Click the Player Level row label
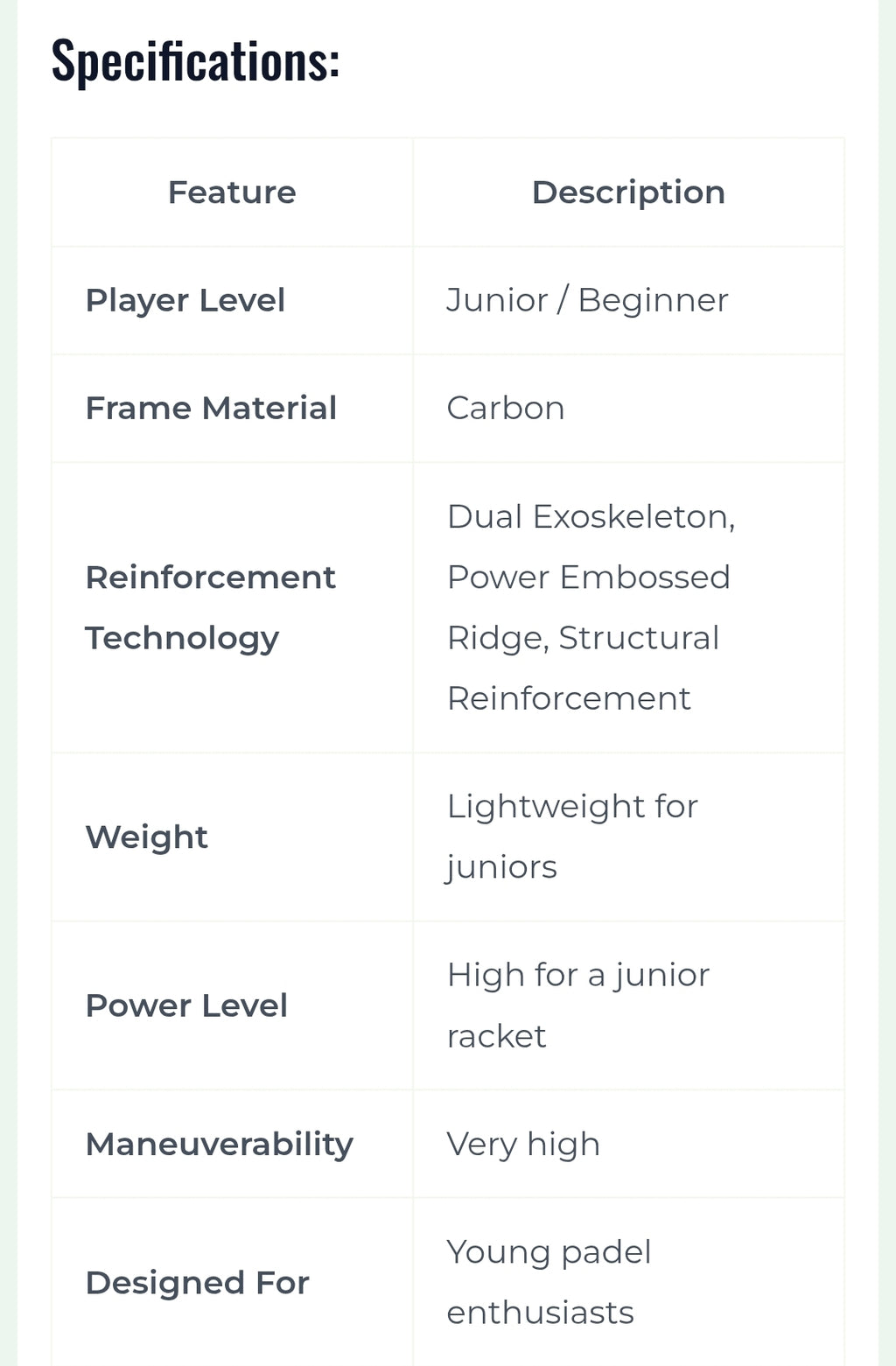The image size is (896, 1366). point(185,301)
